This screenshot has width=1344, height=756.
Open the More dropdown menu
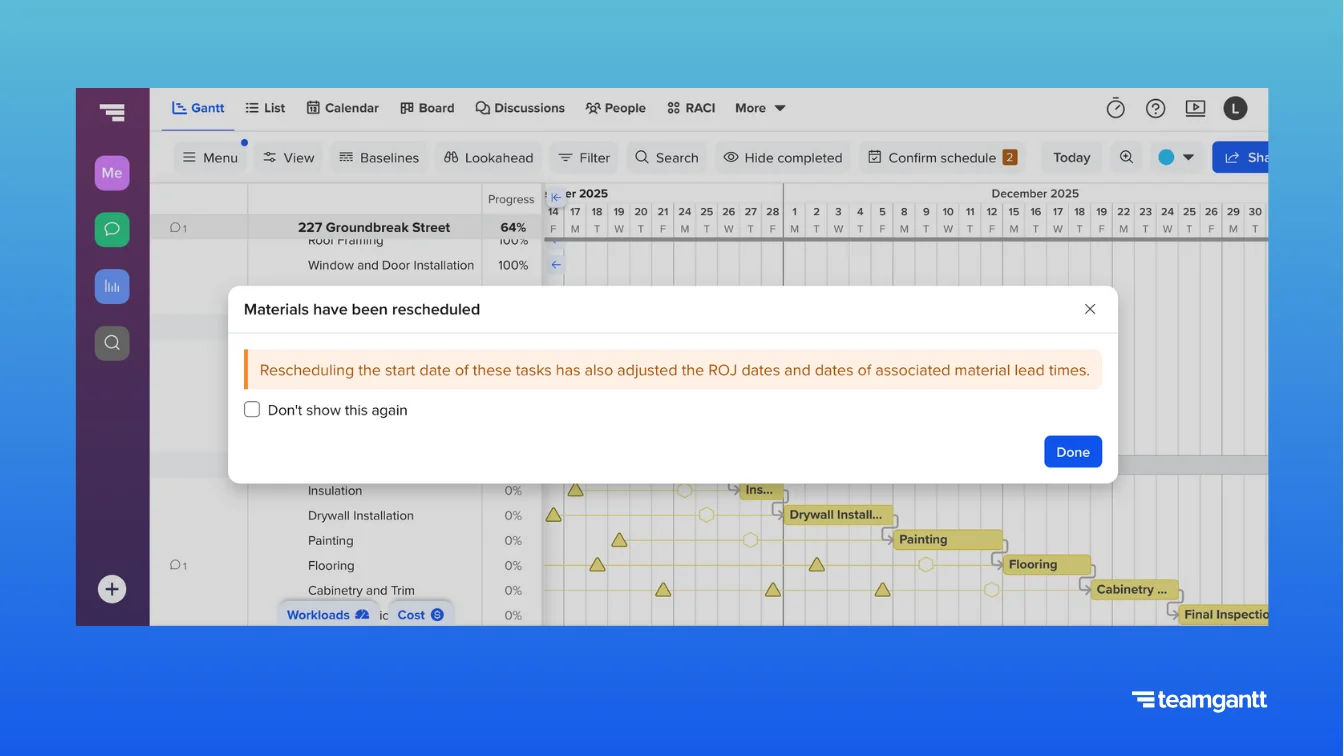tap(759, 108)
